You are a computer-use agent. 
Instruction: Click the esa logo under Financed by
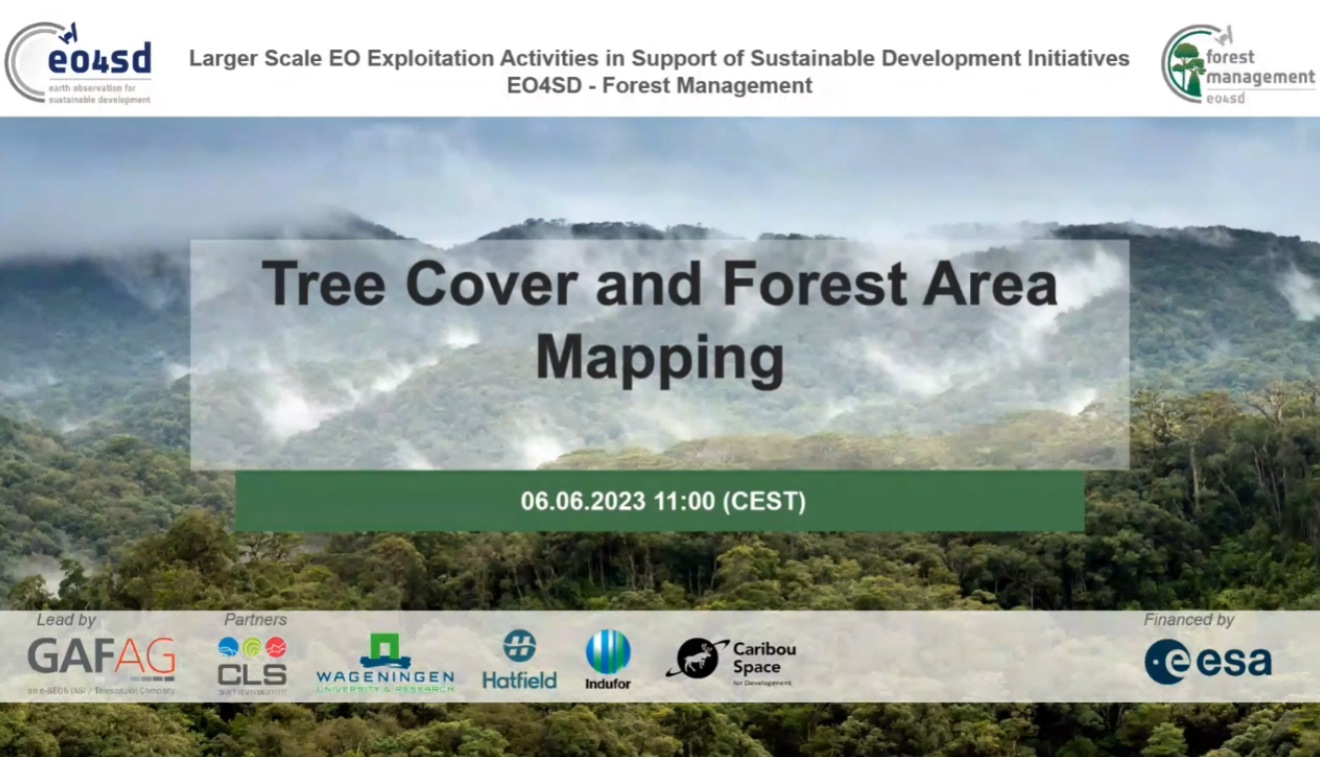pos(1208,661)
